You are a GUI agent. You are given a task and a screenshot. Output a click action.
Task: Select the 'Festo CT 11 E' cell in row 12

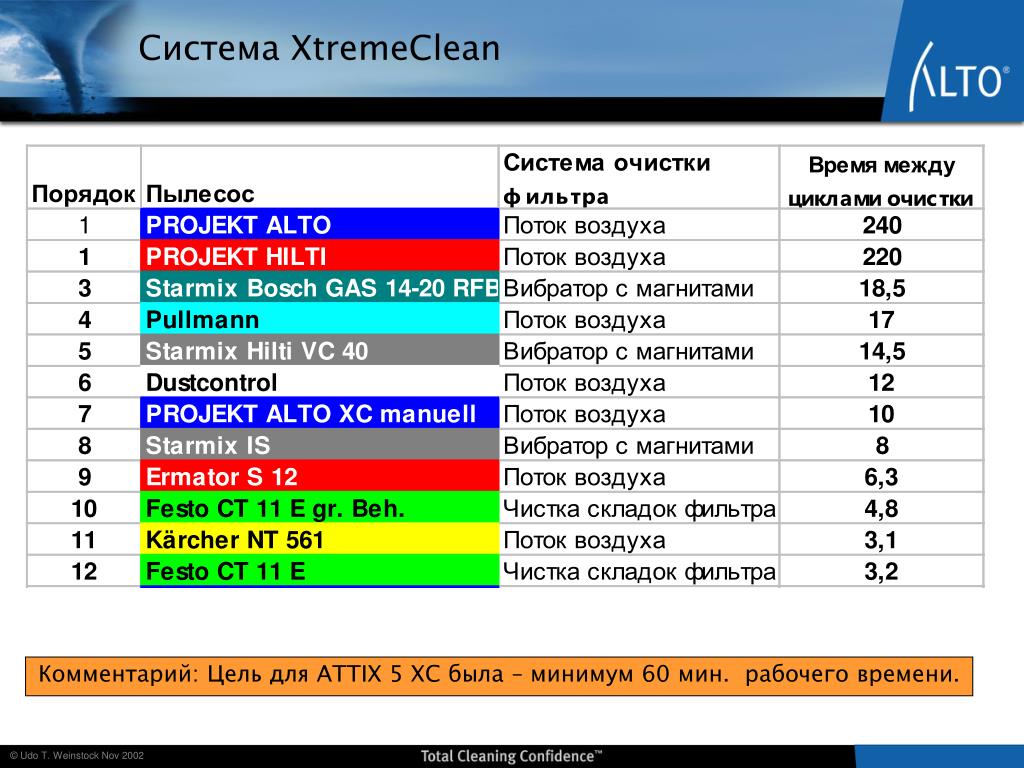[x=320, y=571]
